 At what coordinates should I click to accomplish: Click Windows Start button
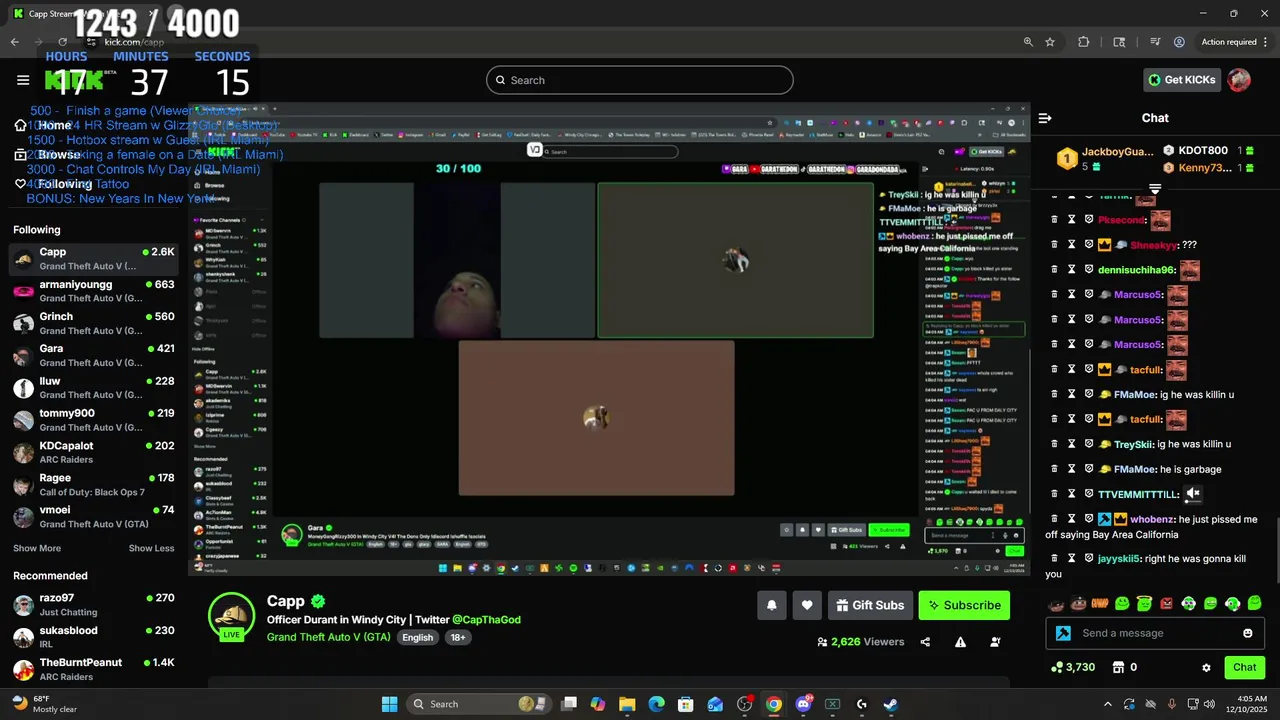(x=389, y=704)
